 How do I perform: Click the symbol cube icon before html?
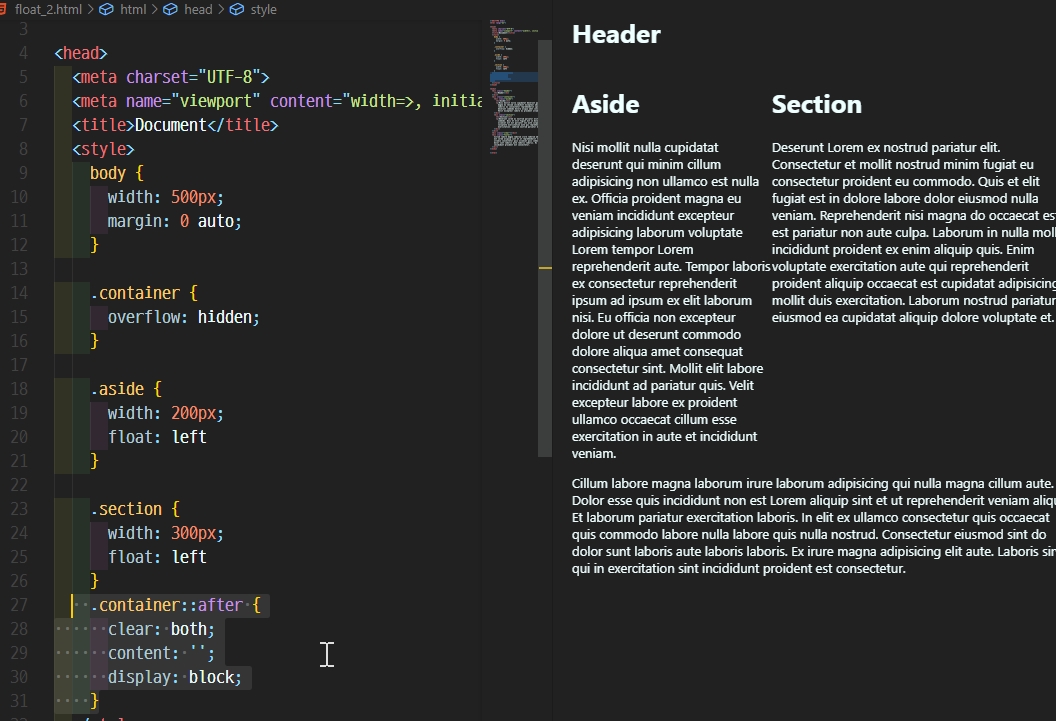(x=106, y=10)
